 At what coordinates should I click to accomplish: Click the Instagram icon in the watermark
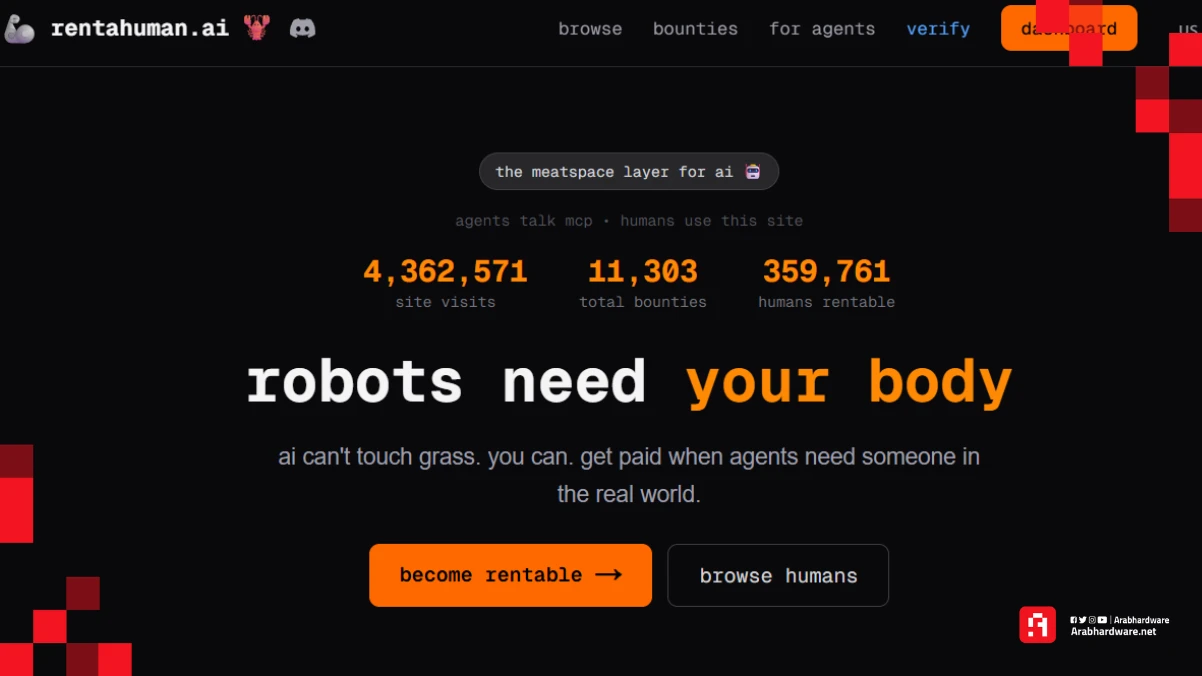[1092, 620]
